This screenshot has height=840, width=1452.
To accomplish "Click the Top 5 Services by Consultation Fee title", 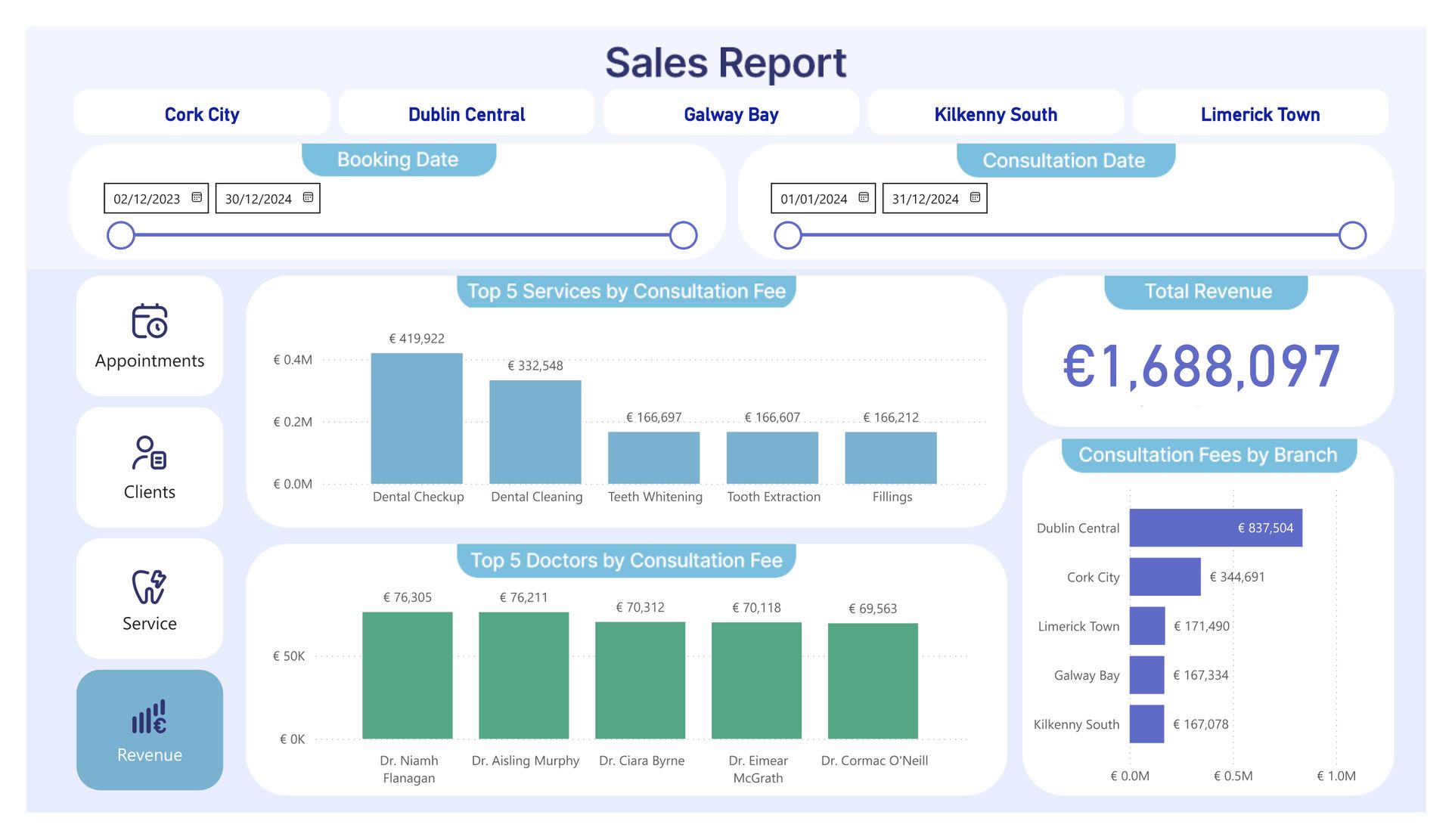I will 626,291.
